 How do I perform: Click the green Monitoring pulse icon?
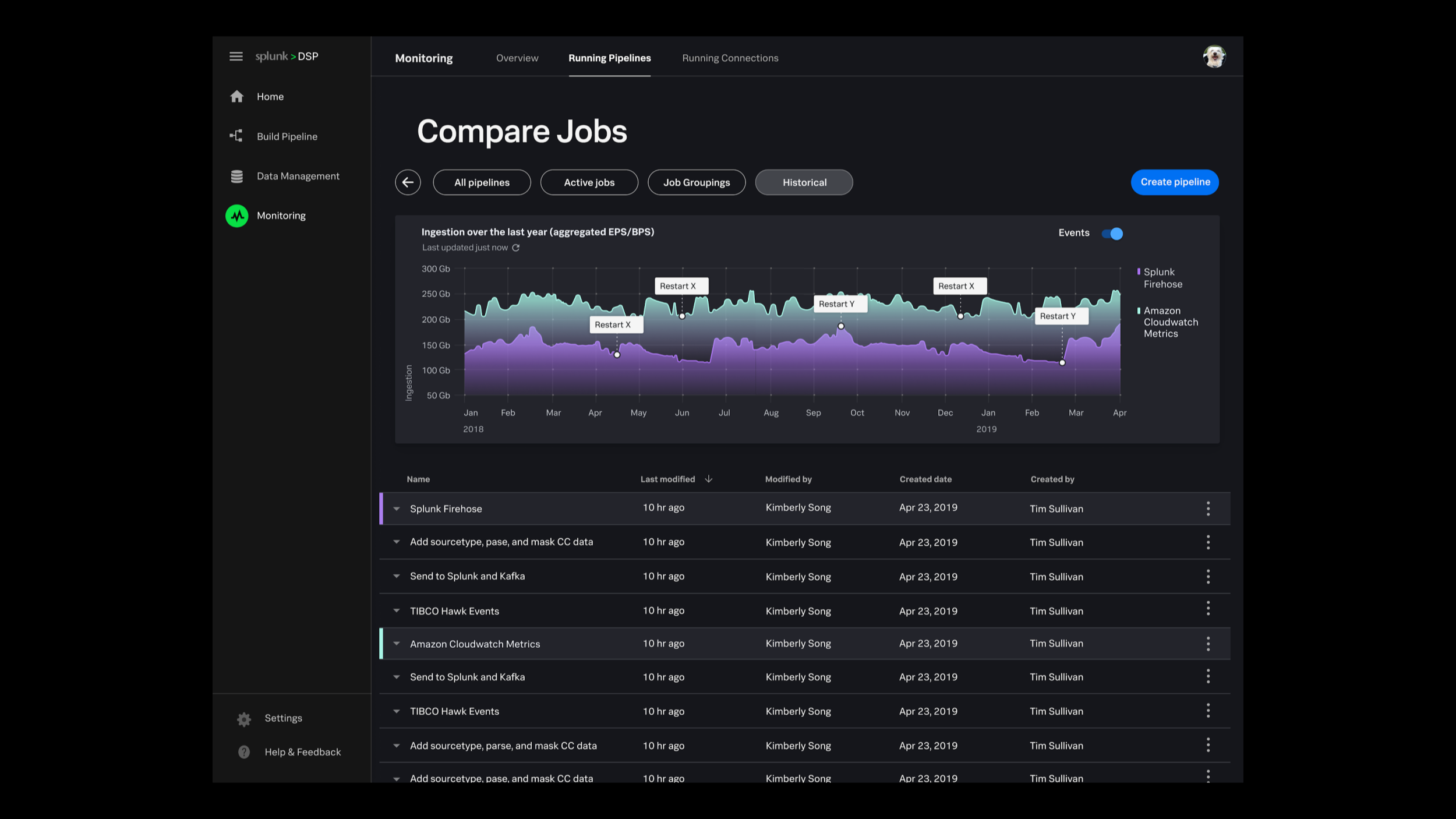point(237,216)
